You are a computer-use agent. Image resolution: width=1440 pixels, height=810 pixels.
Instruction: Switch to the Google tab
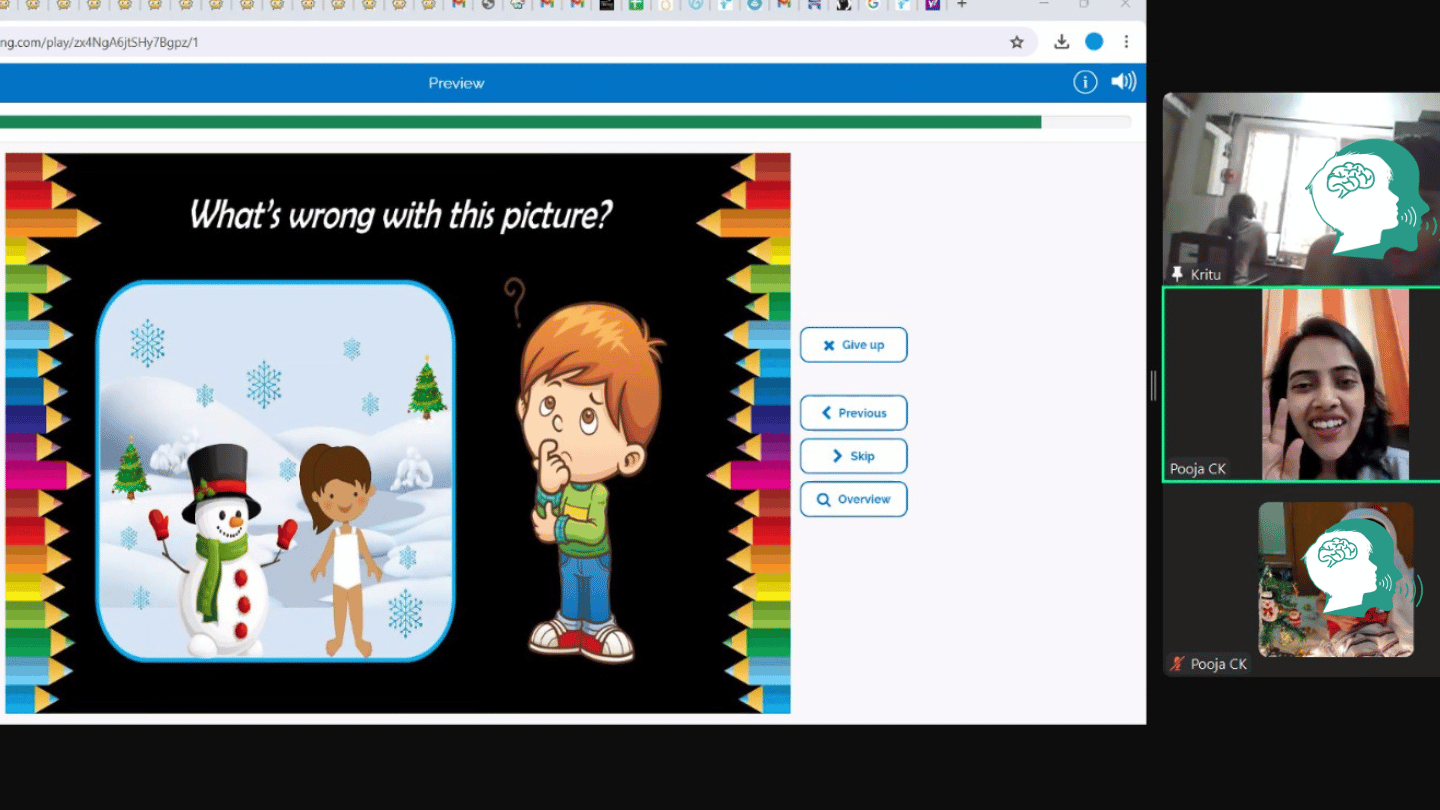coord(873,4)
